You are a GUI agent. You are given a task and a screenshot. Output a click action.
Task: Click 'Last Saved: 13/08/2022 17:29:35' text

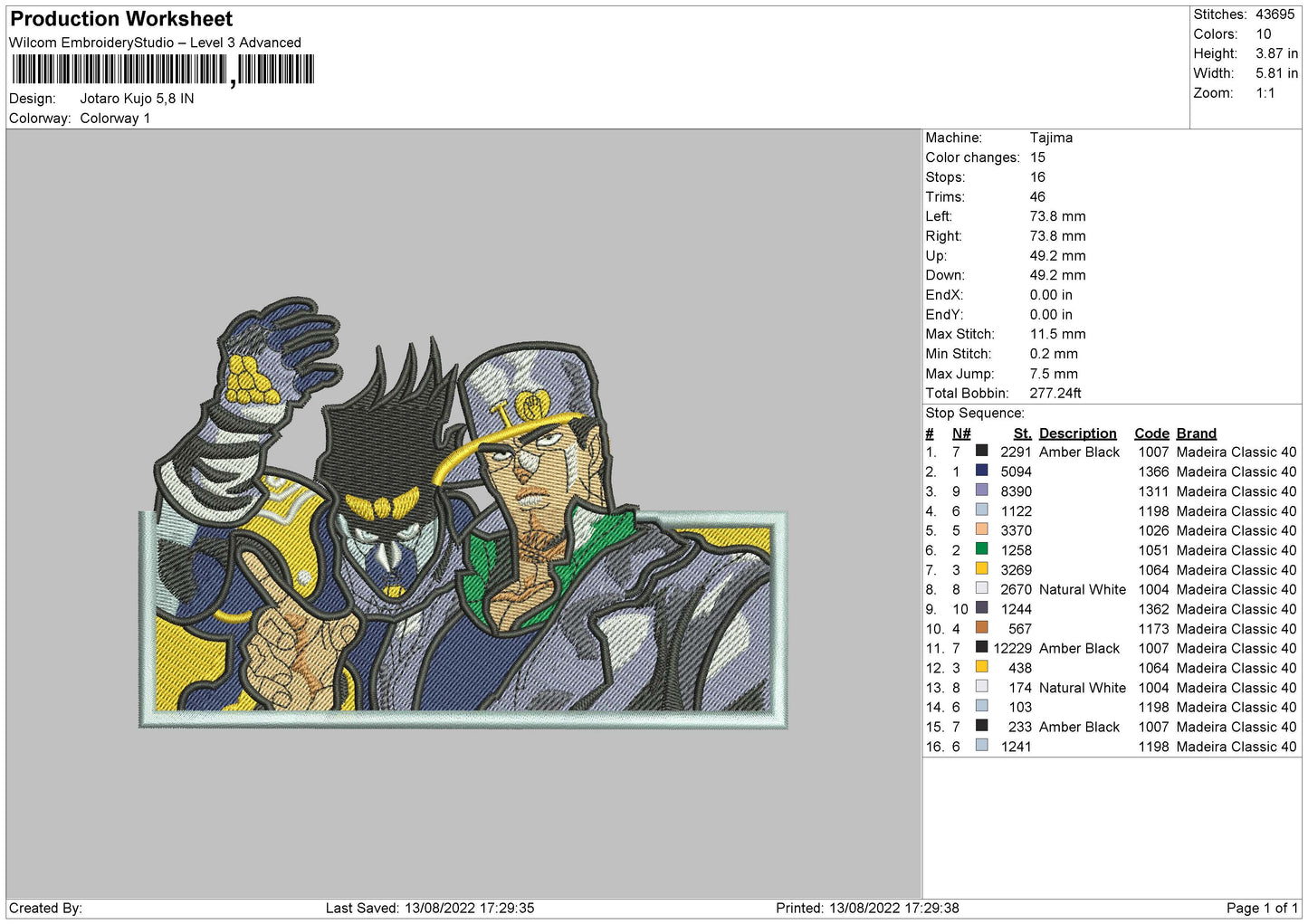(x=430, y=908)
